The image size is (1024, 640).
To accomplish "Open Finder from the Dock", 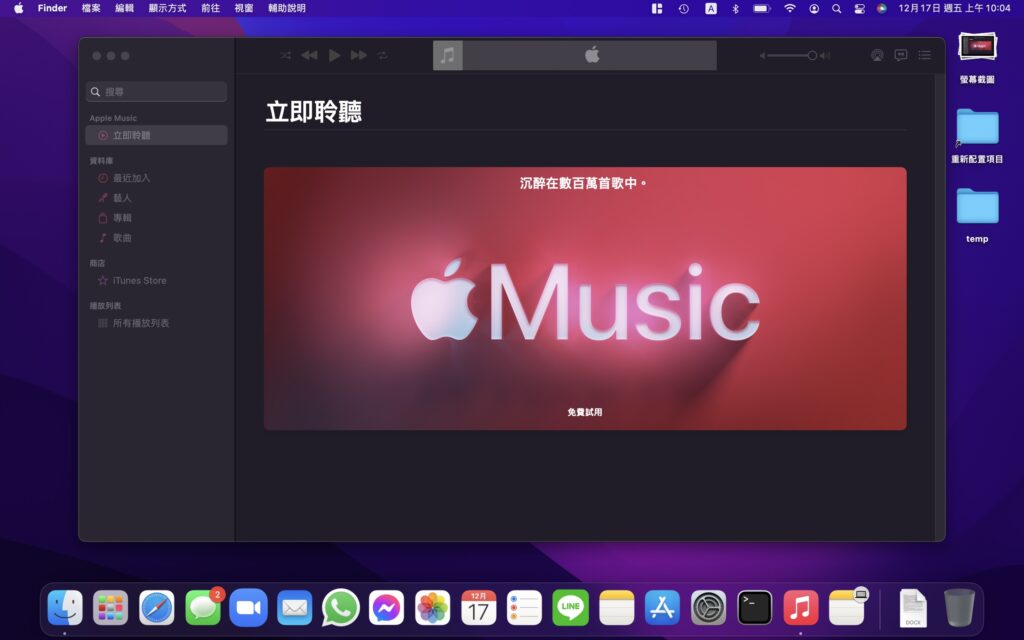I will [x=65, y=607].
